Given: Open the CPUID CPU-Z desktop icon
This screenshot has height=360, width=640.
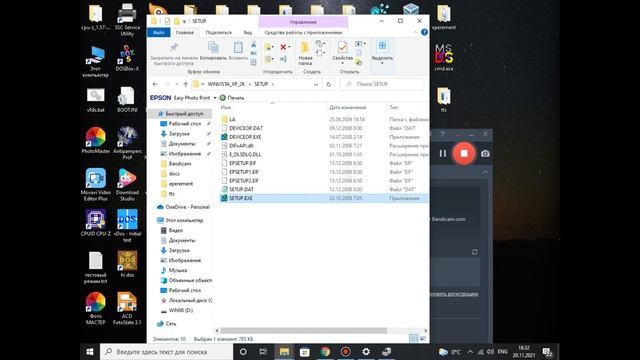Looking at the screenshot, I should coord(96,223).
